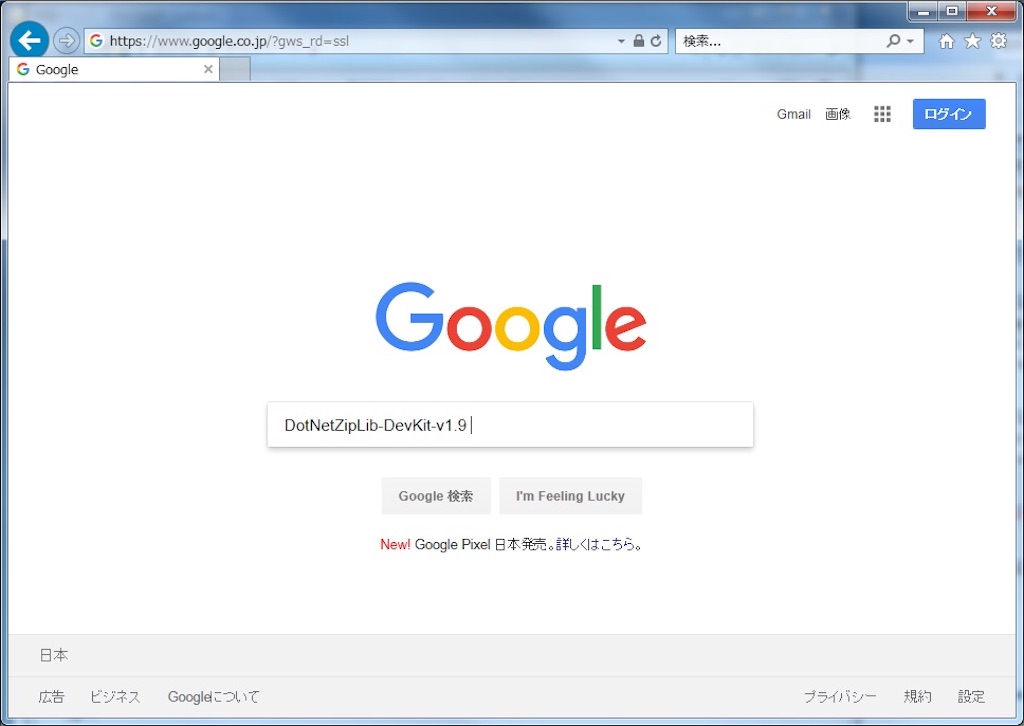Open the 規約 footer link
Image resolution: width=1024 pixels, height=726 pixels.
click(917, 697)
